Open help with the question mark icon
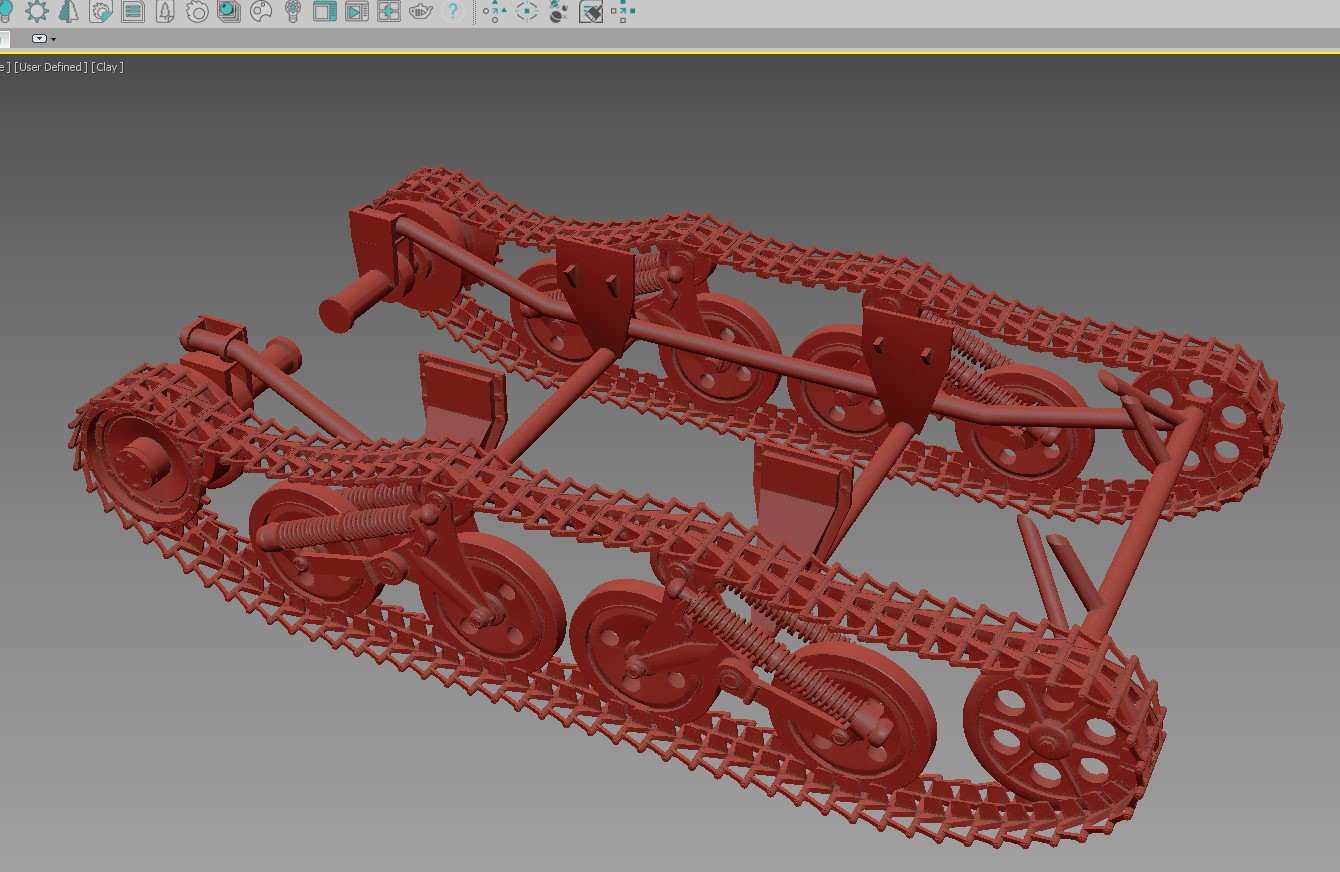This screenshot has width=1340, height=872. (453, 12)
